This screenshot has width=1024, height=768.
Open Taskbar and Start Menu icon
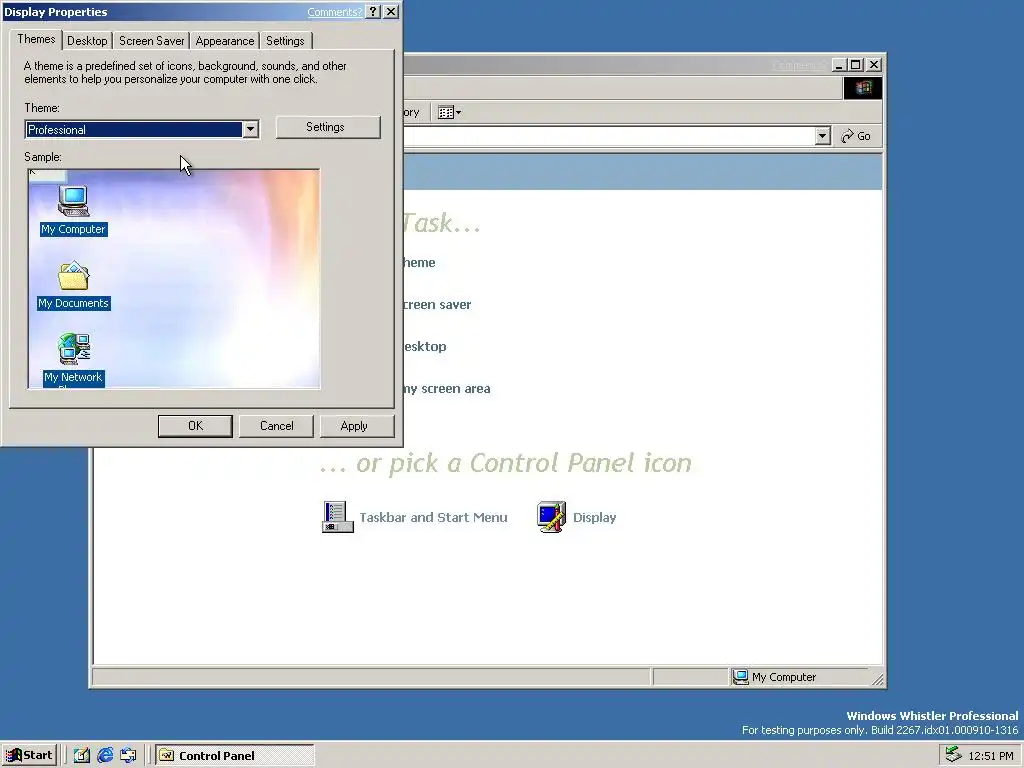point(338,517)
